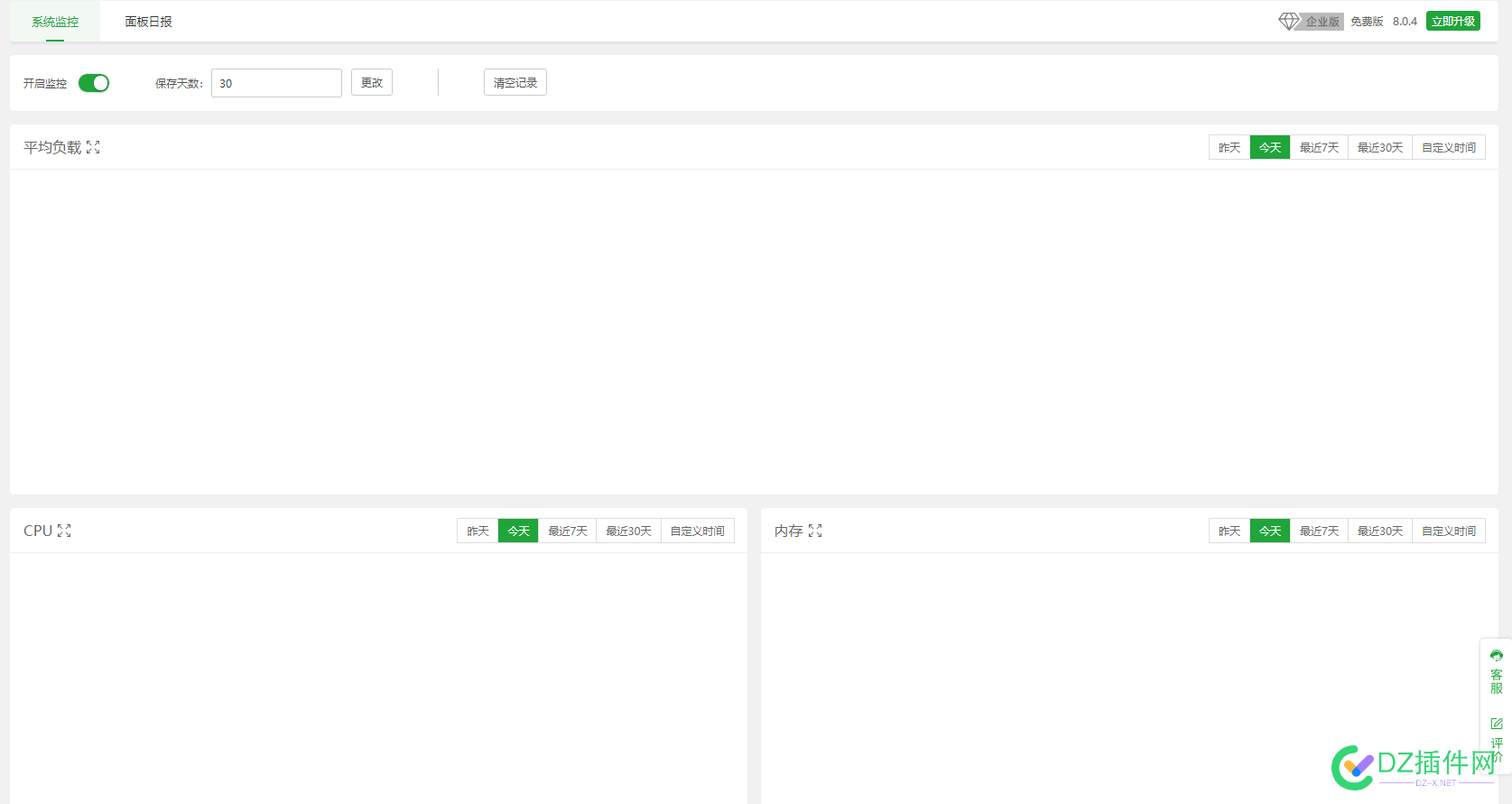The height and width of the screenshot is (804, 1512).
Task: Click the 更改 button
Action: (x=372, y=82)
